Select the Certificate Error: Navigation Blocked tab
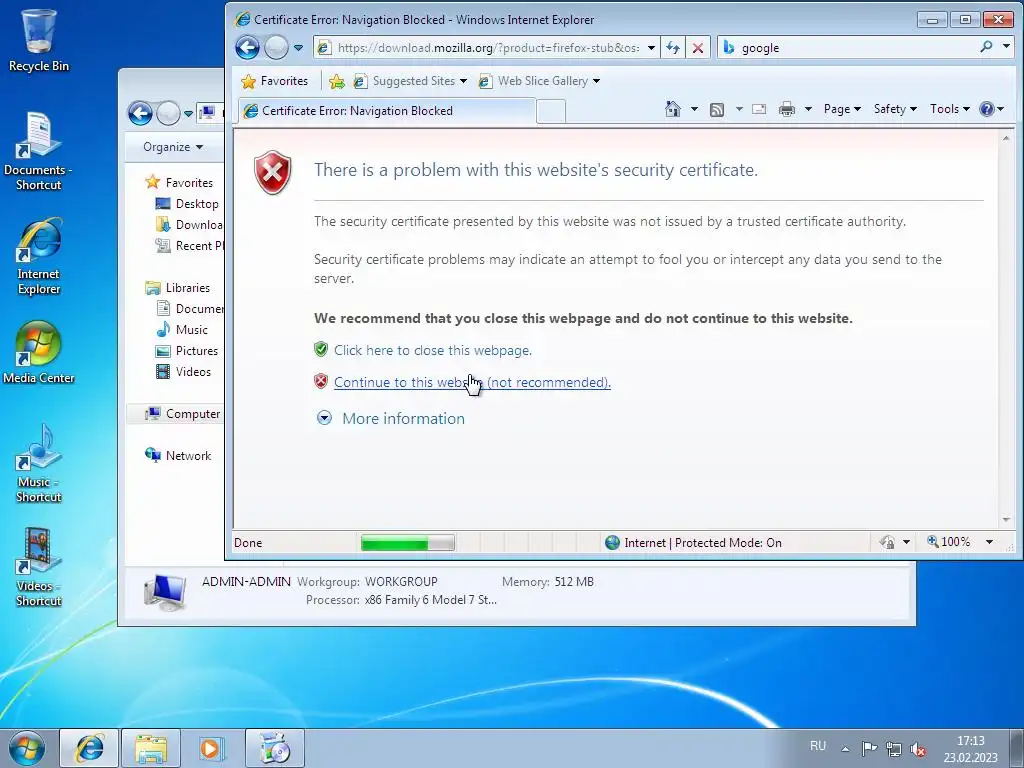This screenshot has height=768, width=1024. (387, 111)
